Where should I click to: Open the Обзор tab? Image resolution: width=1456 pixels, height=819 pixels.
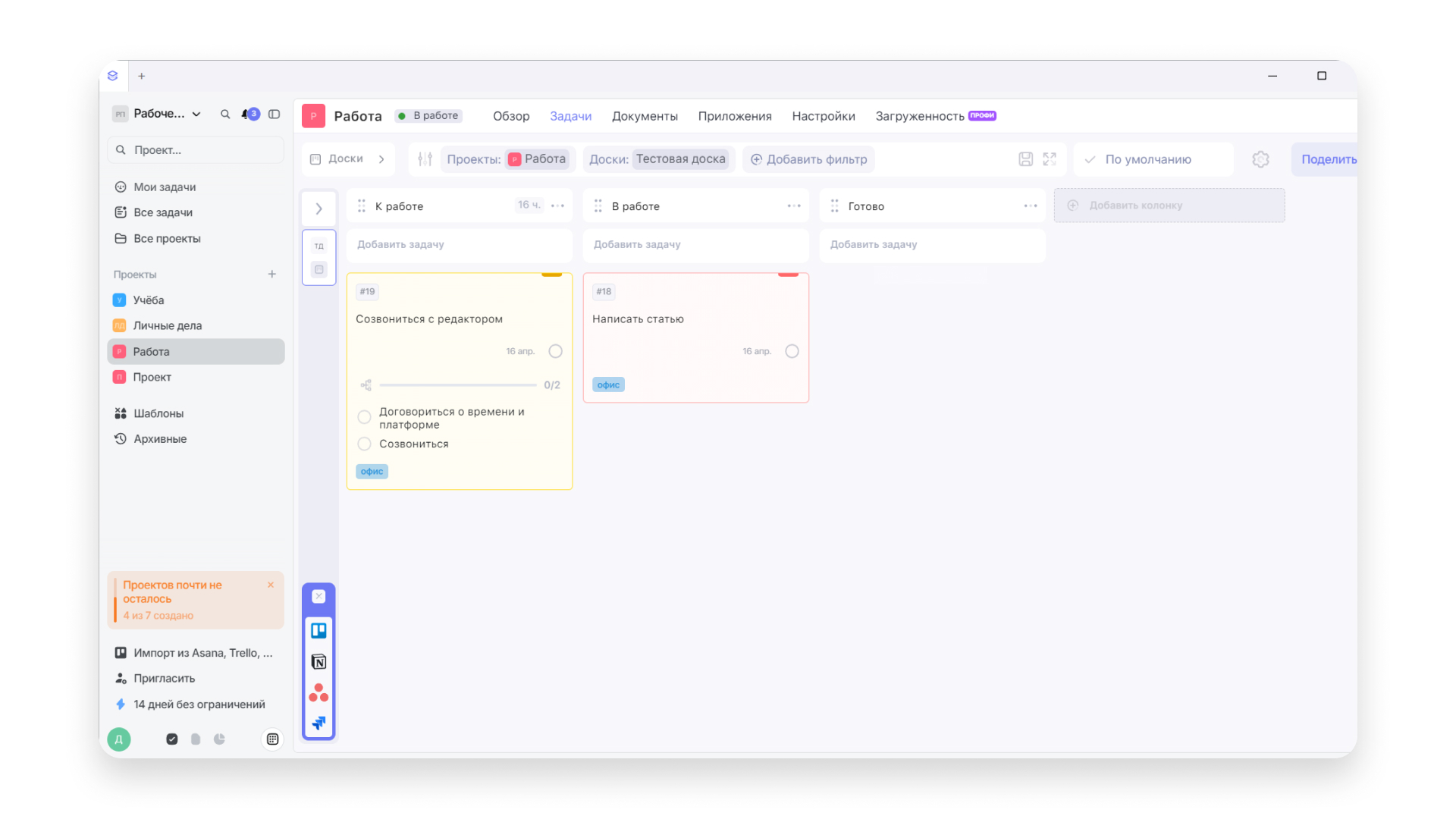tap(511, 116)
